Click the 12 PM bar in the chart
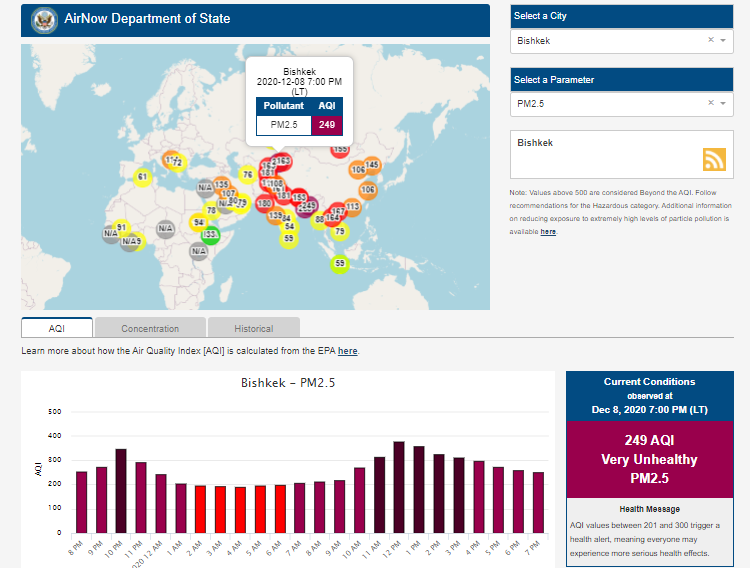The image size is (750, 568). click(398, 486)
